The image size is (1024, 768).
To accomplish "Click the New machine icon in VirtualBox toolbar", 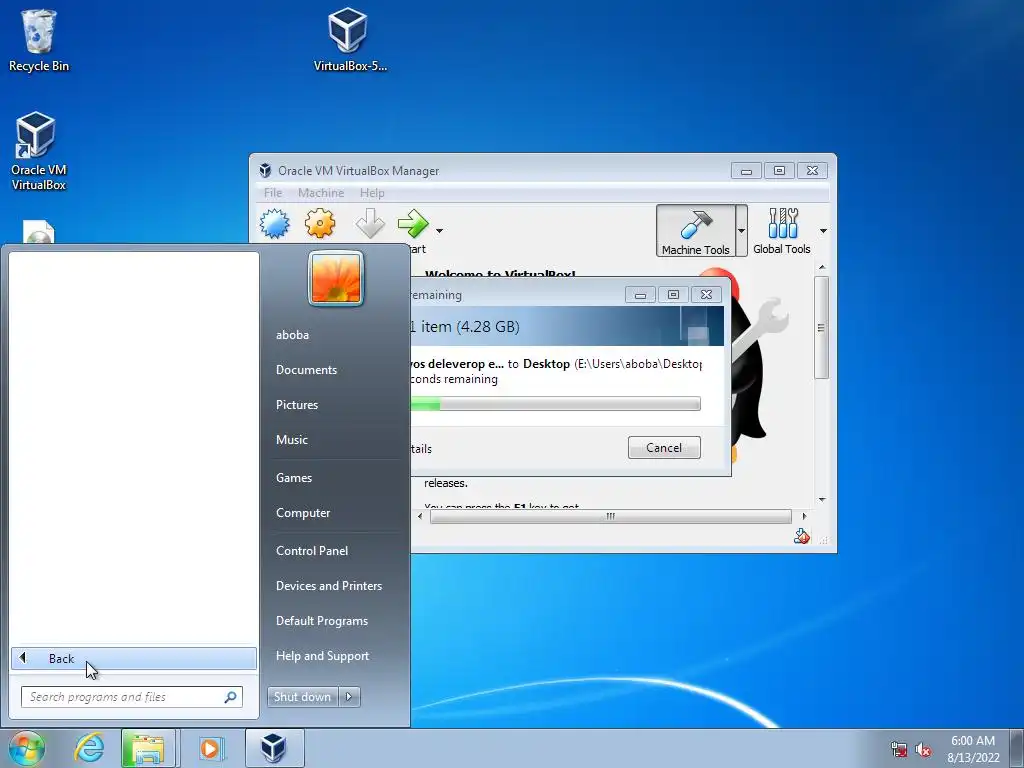I will coord(275,224).
